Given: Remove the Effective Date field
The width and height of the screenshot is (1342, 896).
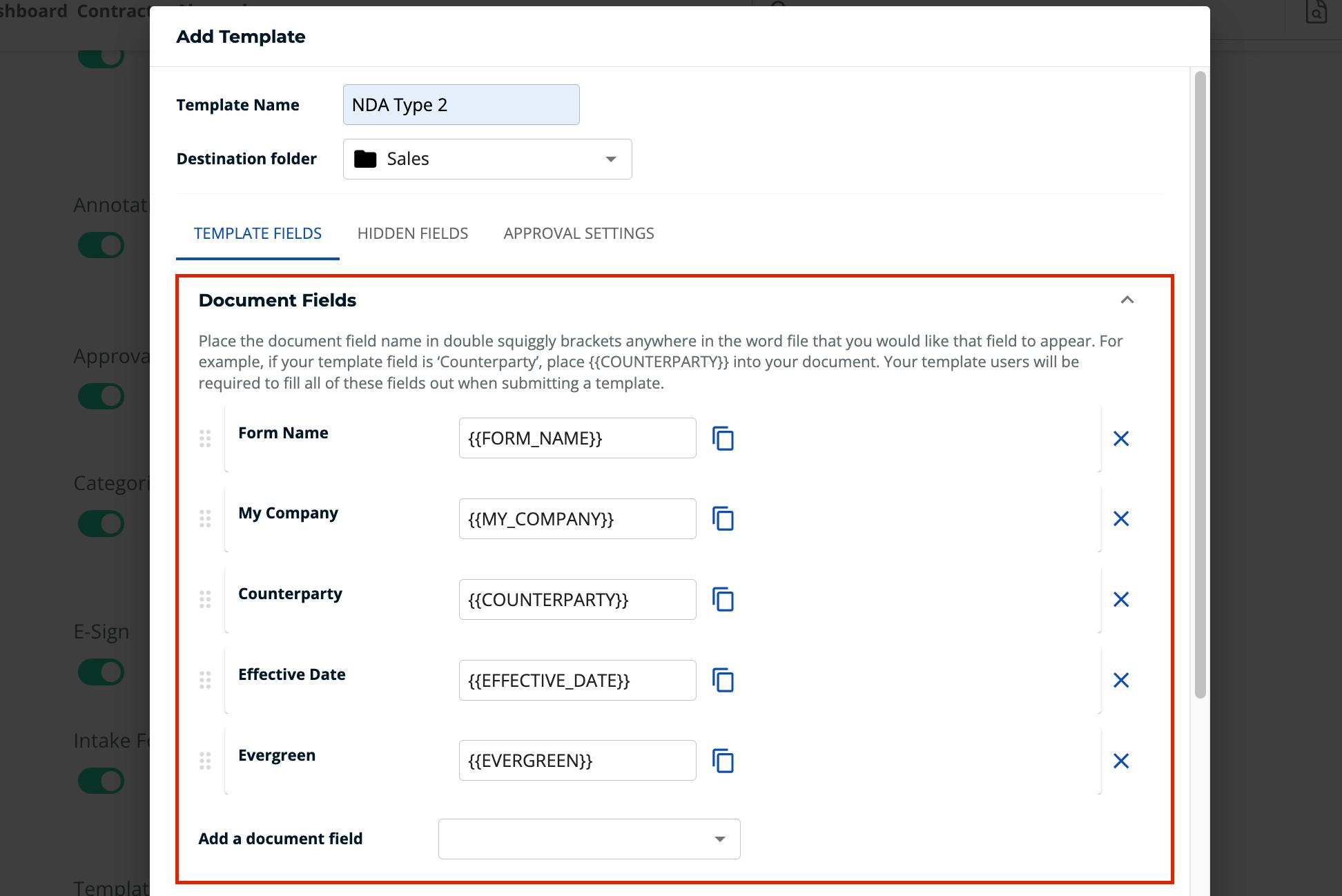Looking at the screenshot, I should point(1121,680).
